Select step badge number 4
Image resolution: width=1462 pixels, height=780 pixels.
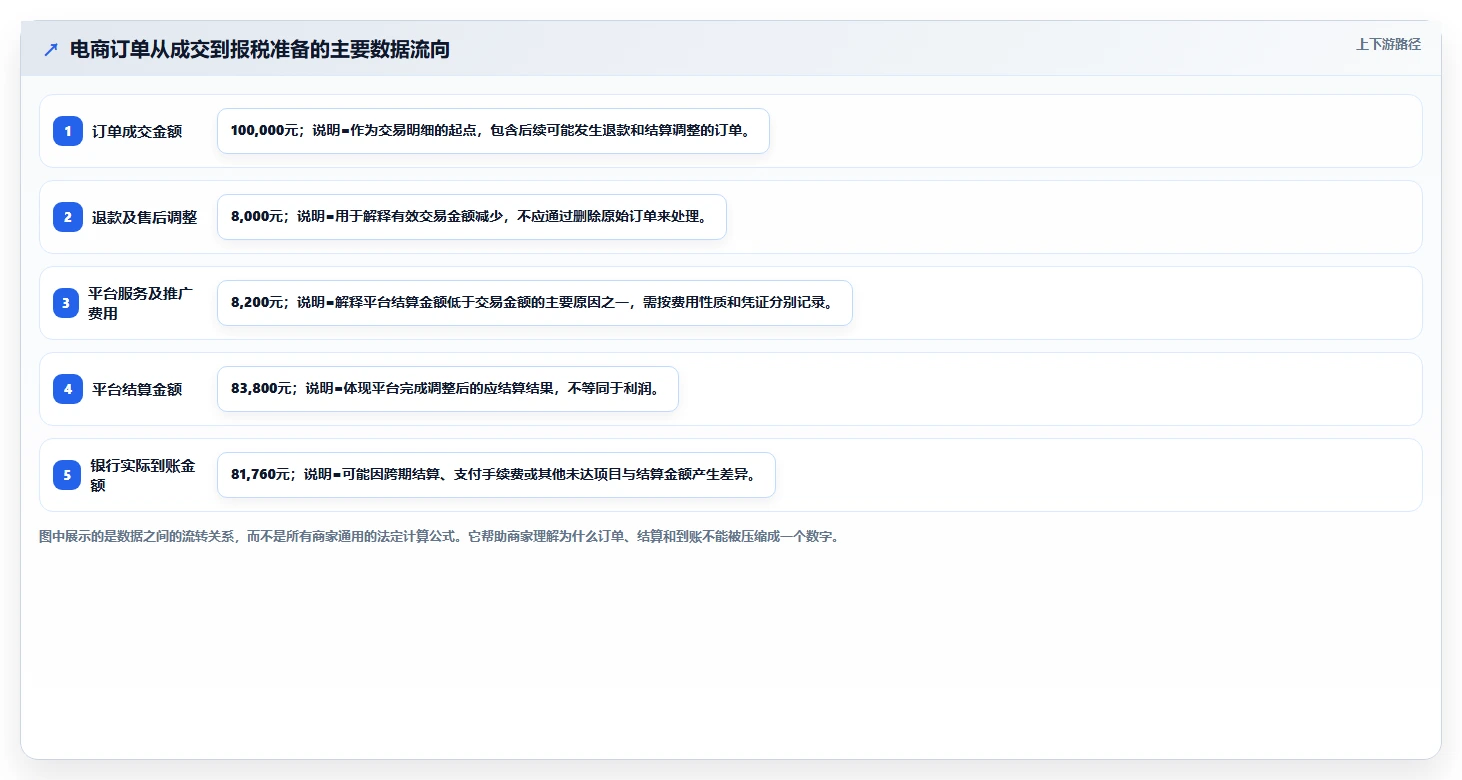pos(68,389)
